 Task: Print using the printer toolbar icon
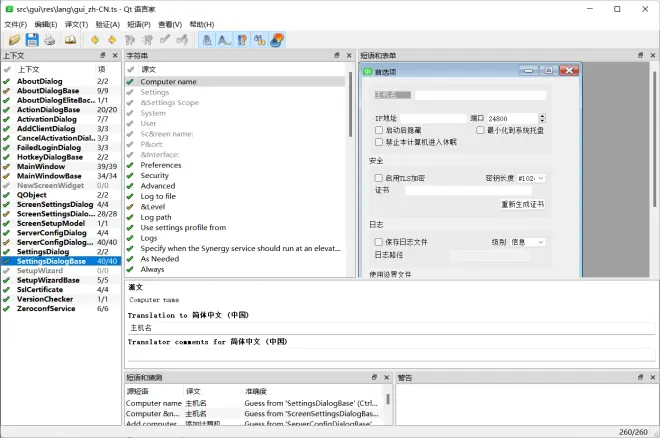(50, 40)
